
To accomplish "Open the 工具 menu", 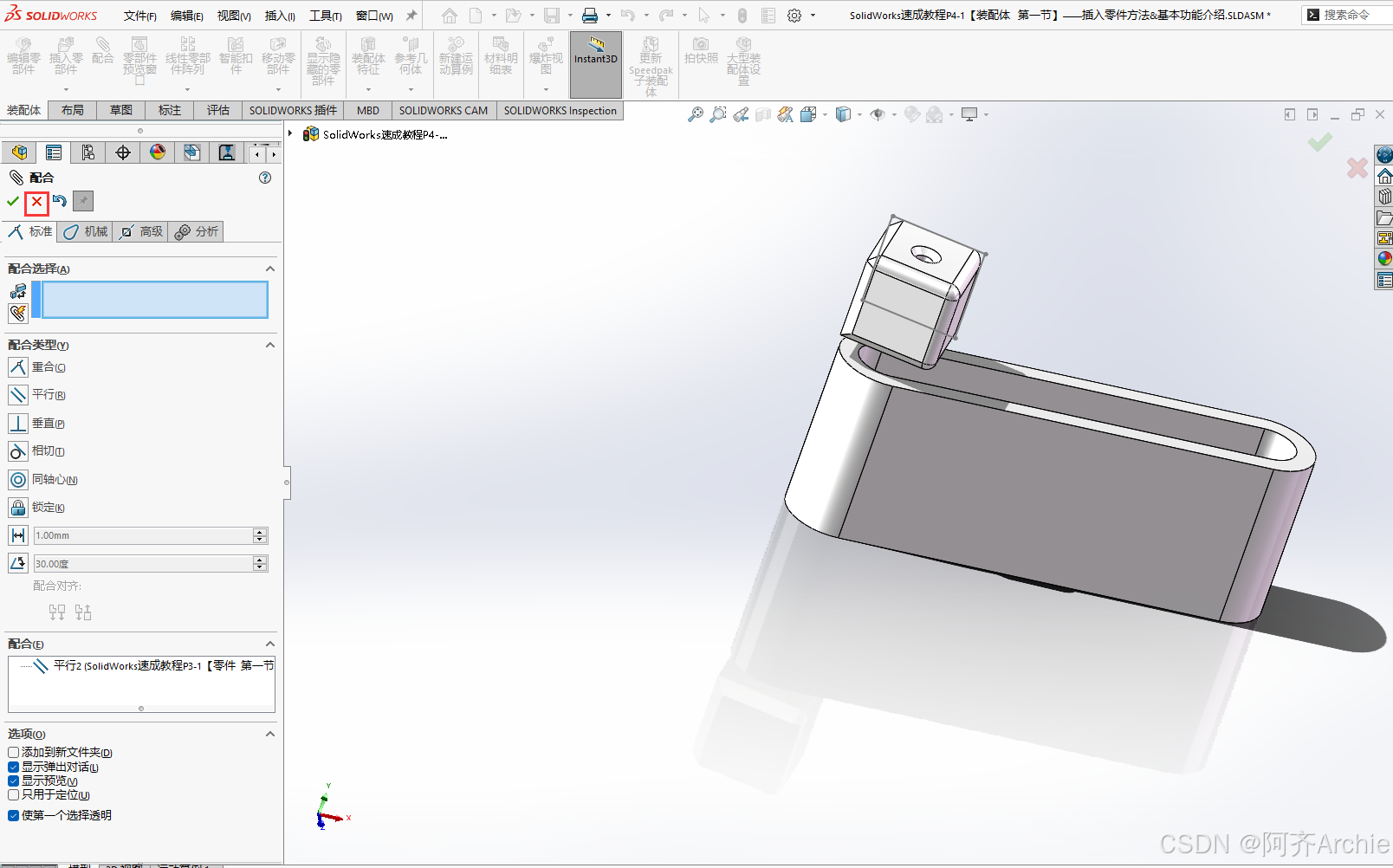I will pyautogui.click(x=325, y=16).
